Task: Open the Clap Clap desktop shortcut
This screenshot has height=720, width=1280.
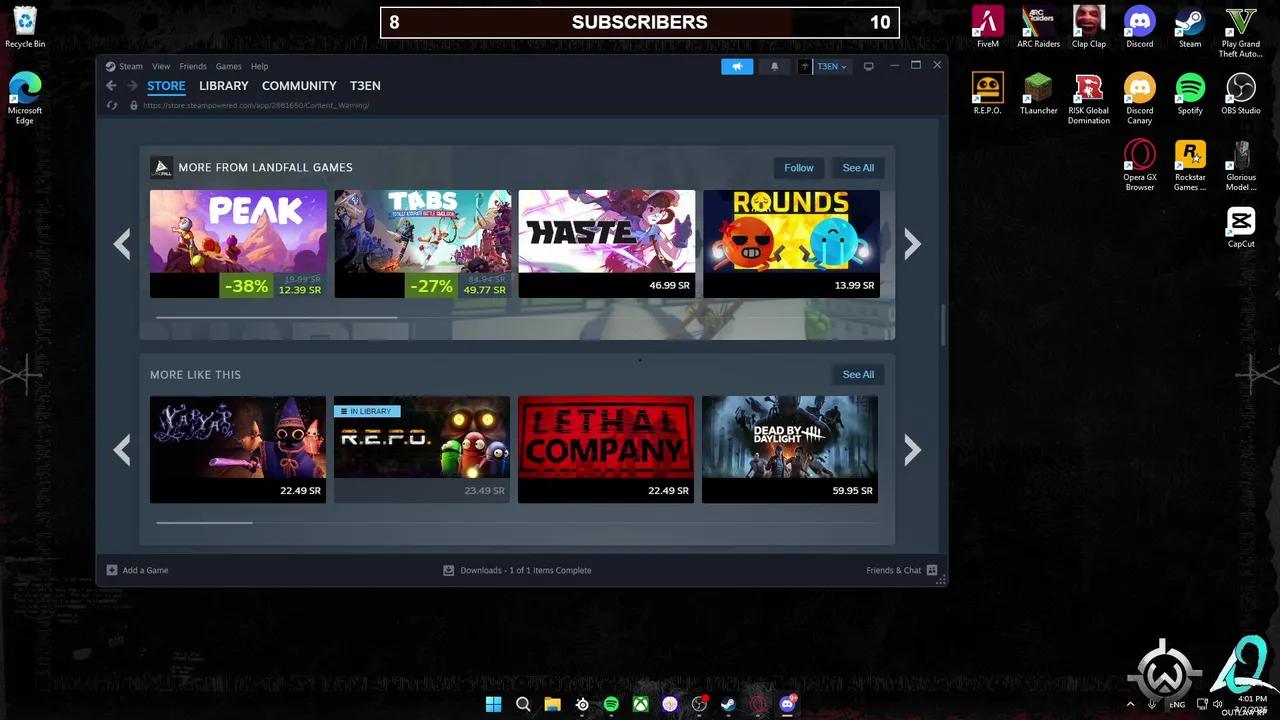Action: [1089, 28]
